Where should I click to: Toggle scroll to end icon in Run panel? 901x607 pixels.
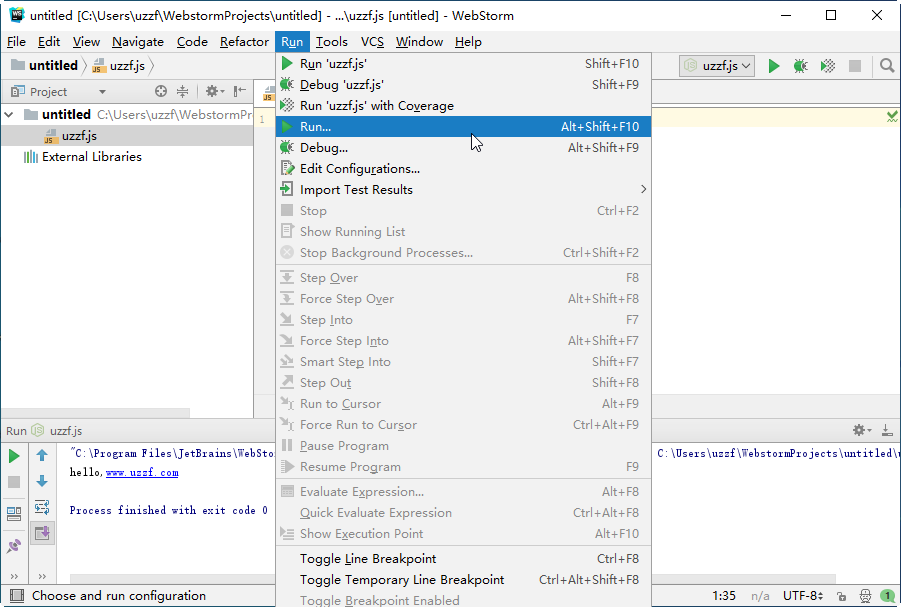(42, 533)
